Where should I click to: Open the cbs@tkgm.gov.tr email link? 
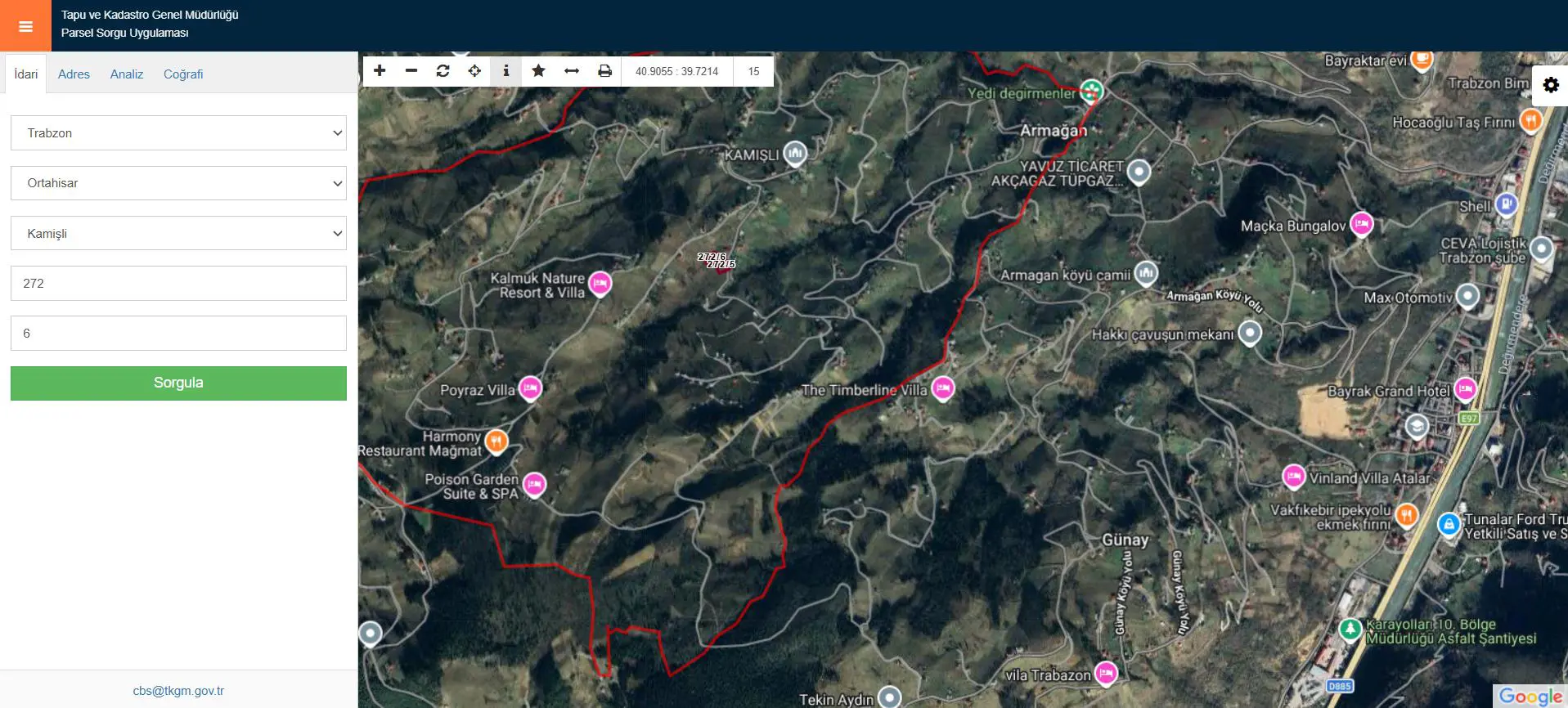coord(178,691)
